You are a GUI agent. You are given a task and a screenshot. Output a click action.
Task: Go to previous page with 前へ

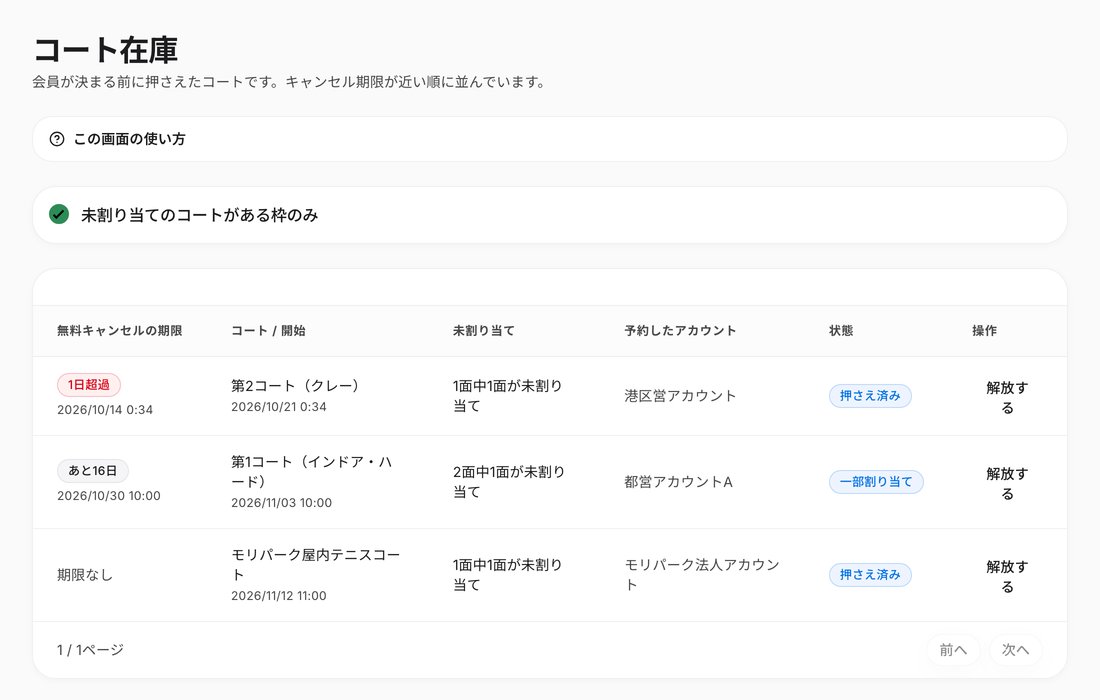pyautogui.click(x=953, y=649)
